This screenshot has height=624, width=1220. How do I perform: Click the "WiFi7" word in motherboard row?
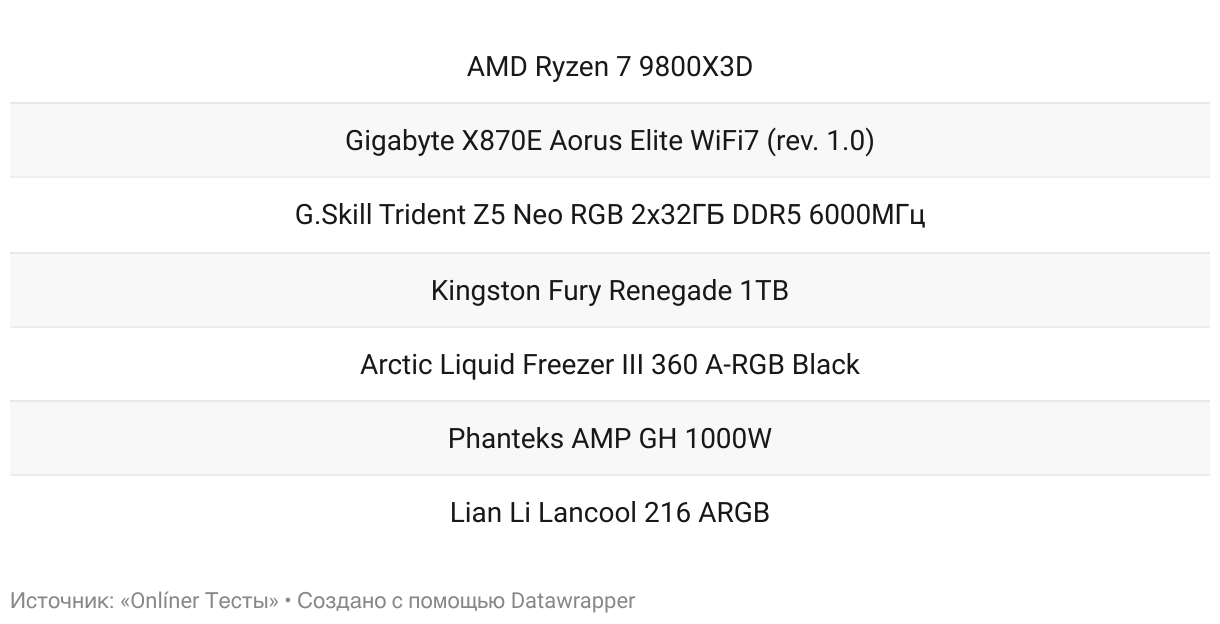pos(725,141)
